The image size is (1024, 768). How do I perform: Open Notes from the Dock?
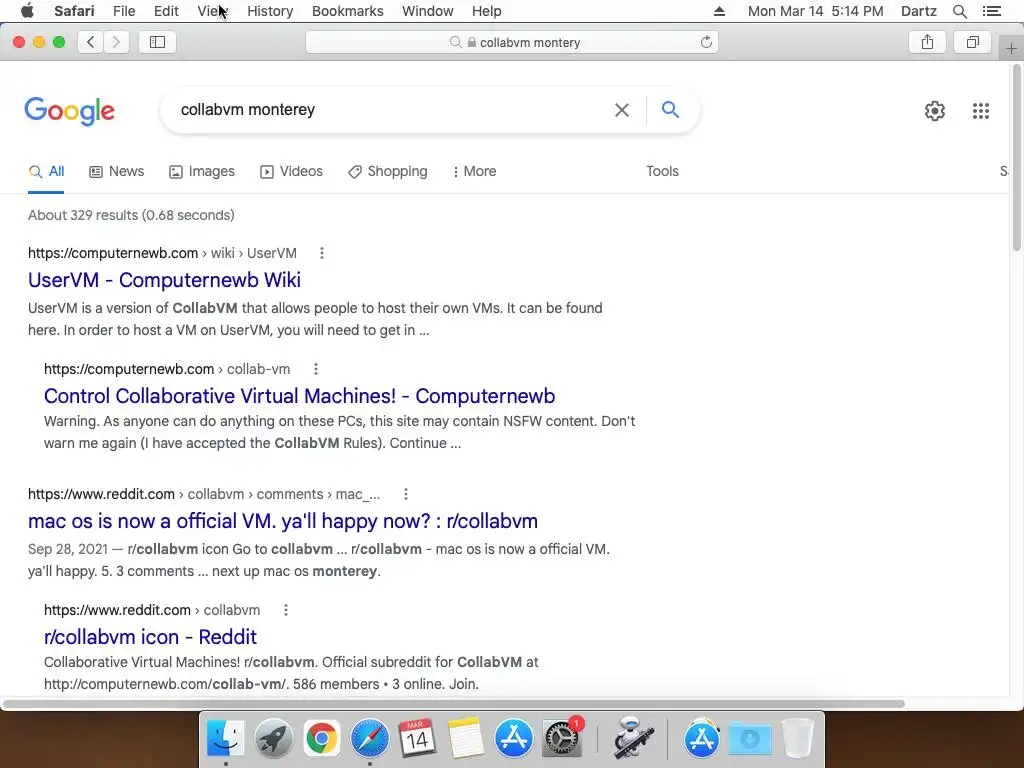pos(466,739)
